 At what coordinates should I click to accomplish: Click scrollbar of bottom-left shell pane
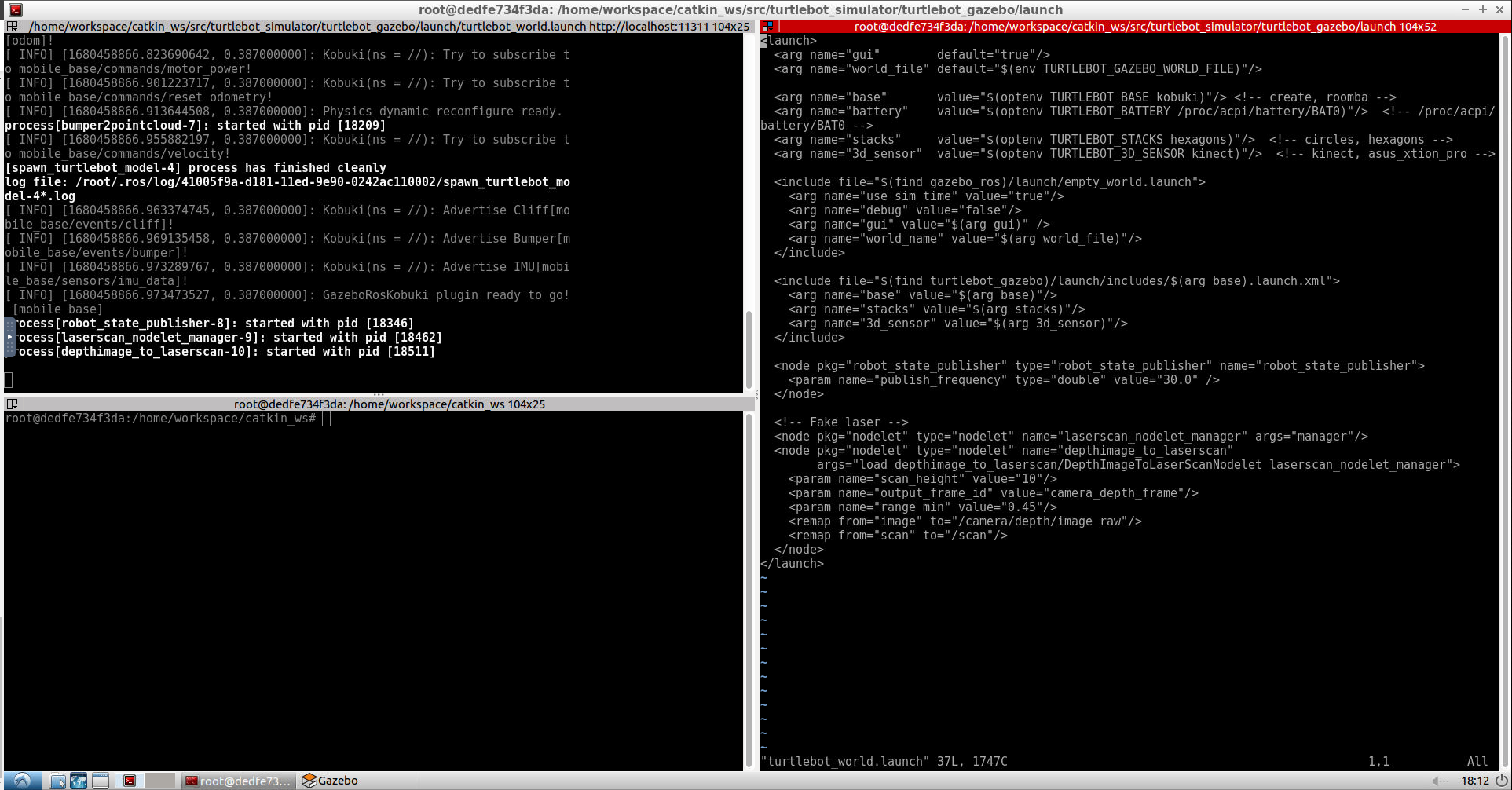pyautogui.click(x=749, y=591)
